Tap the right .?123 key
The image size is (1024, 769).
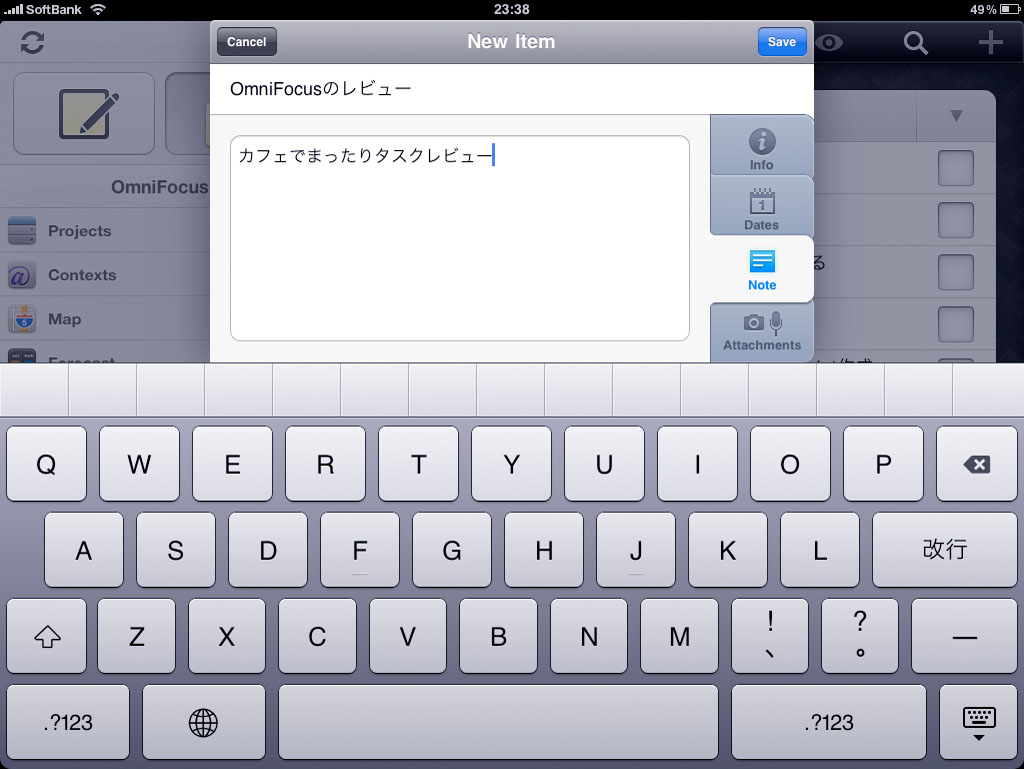click(x=829, y=722)
